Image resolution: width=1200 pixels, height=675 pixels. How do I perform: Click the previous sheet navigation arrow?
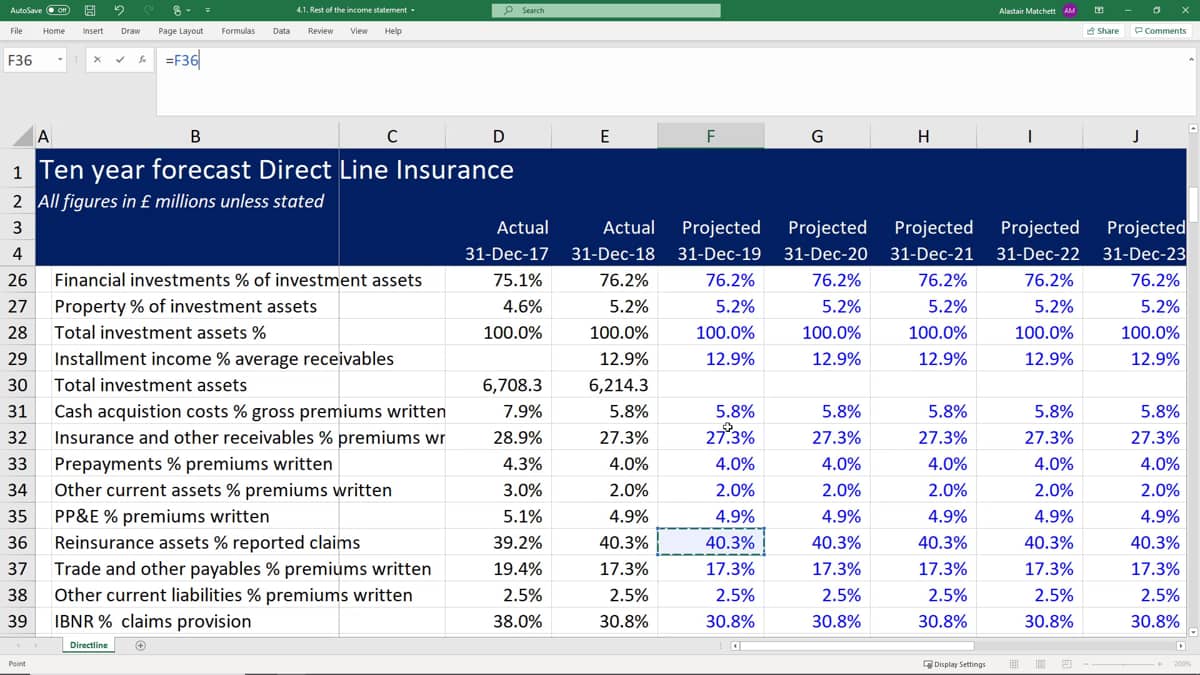[x=18, y=645]
